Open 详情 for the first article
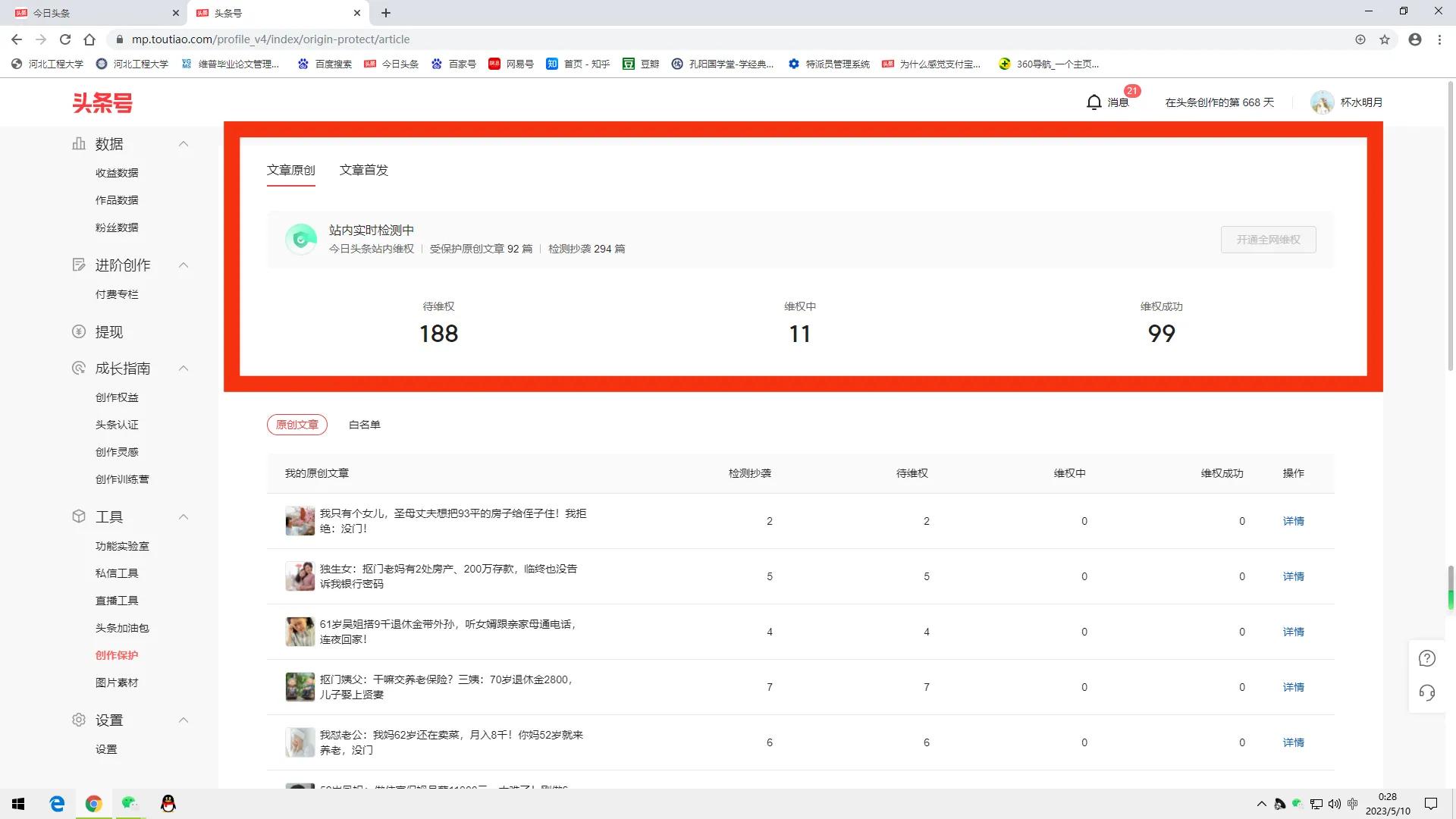The image size is (1456, 819). (x=1293, y=521)
